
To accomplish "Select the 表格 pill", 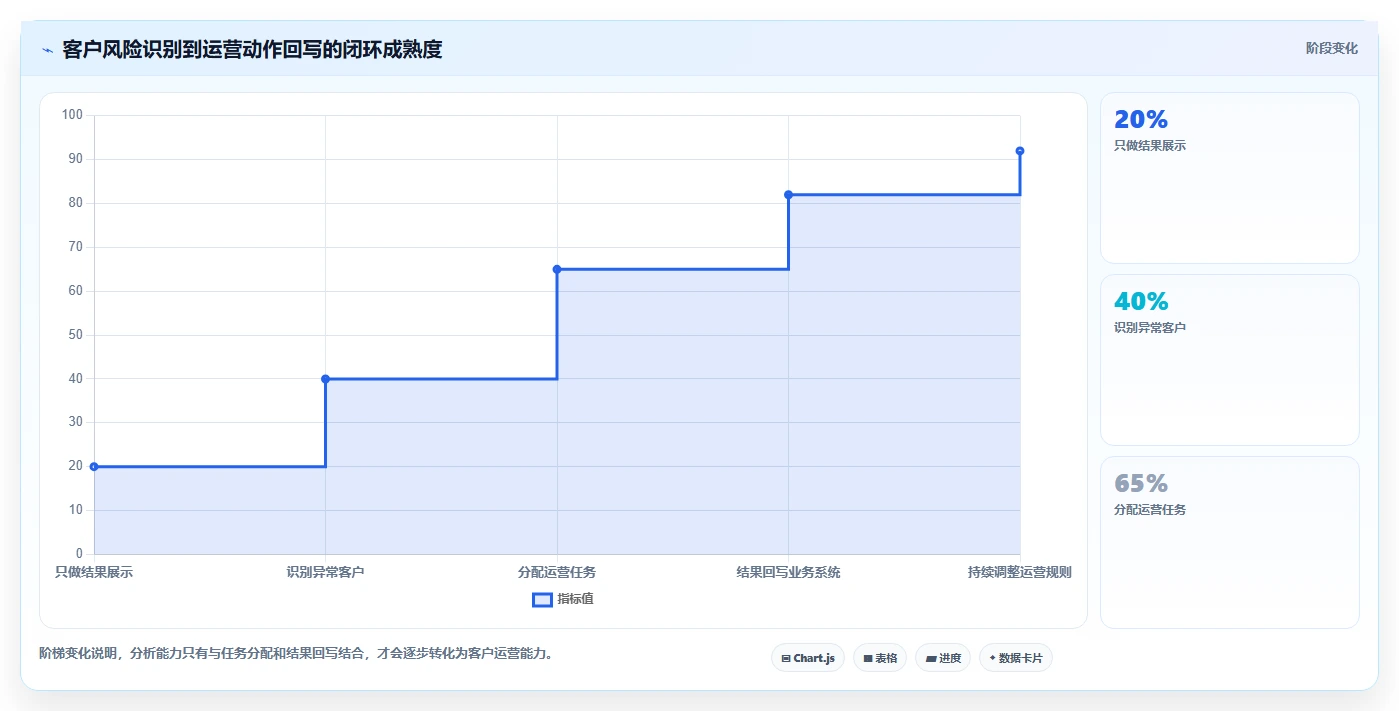I will 880,658.
